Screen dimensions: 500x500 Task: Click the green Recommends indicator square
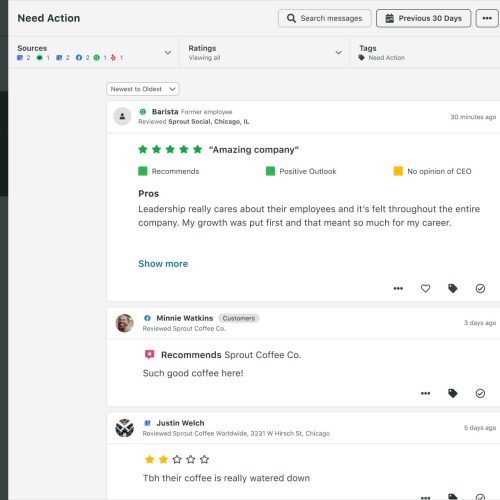[x=143, y=171]
